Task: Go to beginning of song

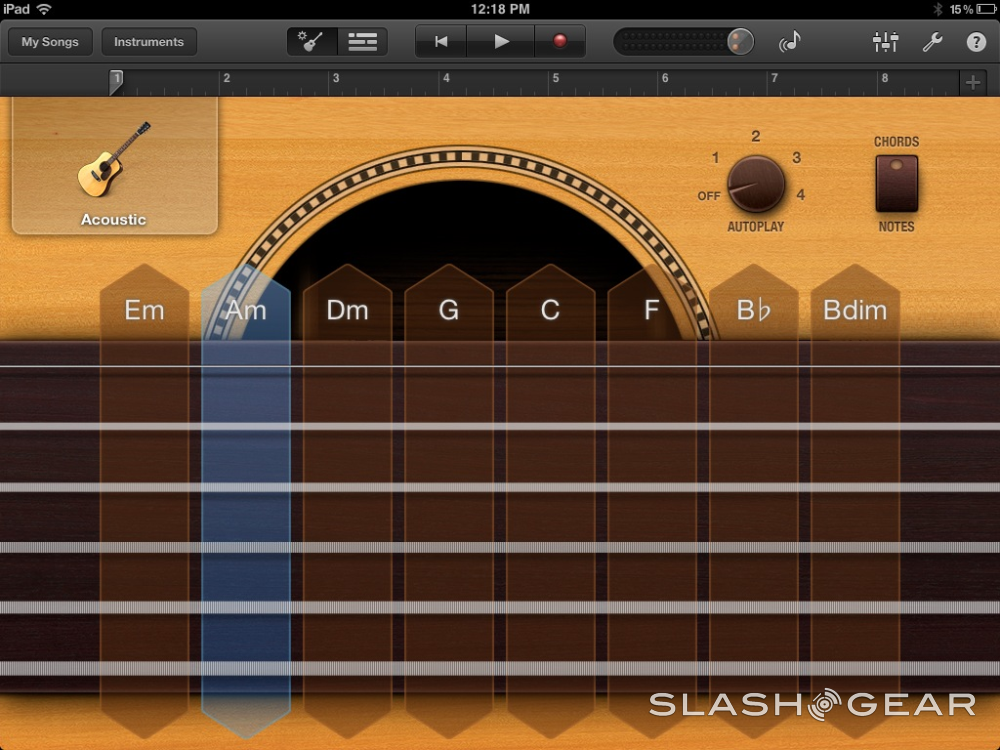Action: point(441,42)
